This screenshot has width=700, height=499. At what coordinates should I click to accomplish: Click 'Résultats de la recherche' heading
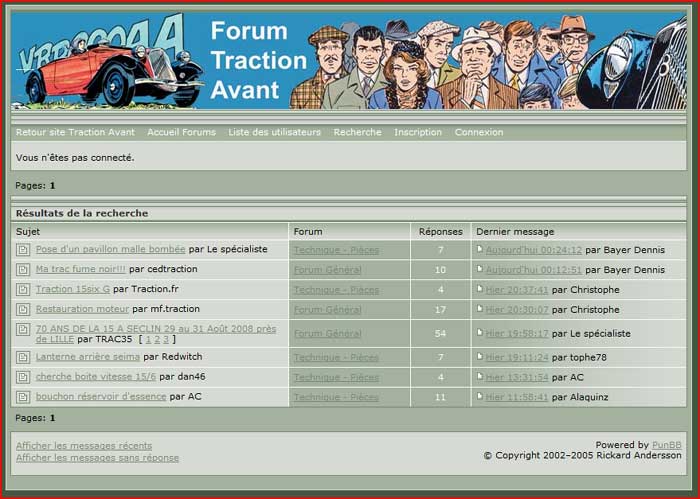82,213
